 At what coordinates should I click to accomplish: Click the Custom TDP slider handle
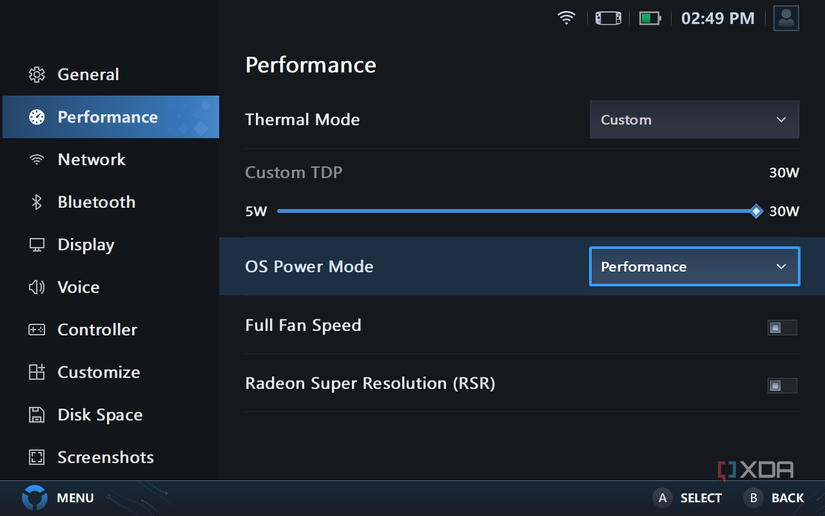pyautogui.click(x=756, y=211)
